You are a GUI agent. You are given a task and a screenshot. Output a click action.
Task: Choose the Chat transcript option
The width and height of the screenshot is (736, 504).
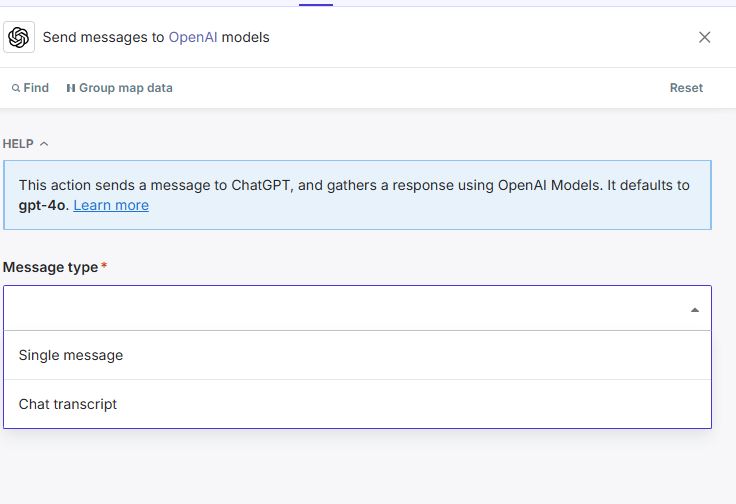click(68, 404)
